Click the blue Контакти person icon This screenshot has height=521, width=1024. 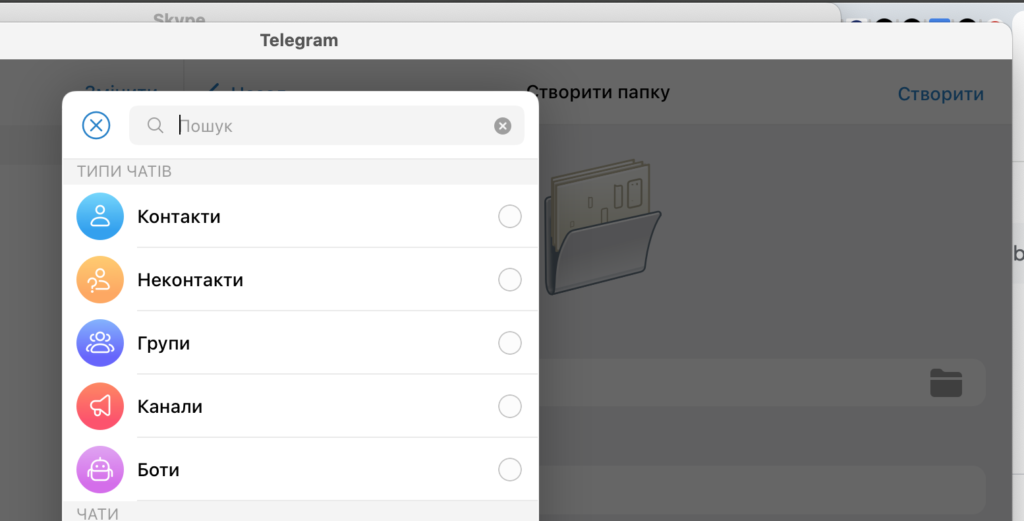[x=100, y=217]
